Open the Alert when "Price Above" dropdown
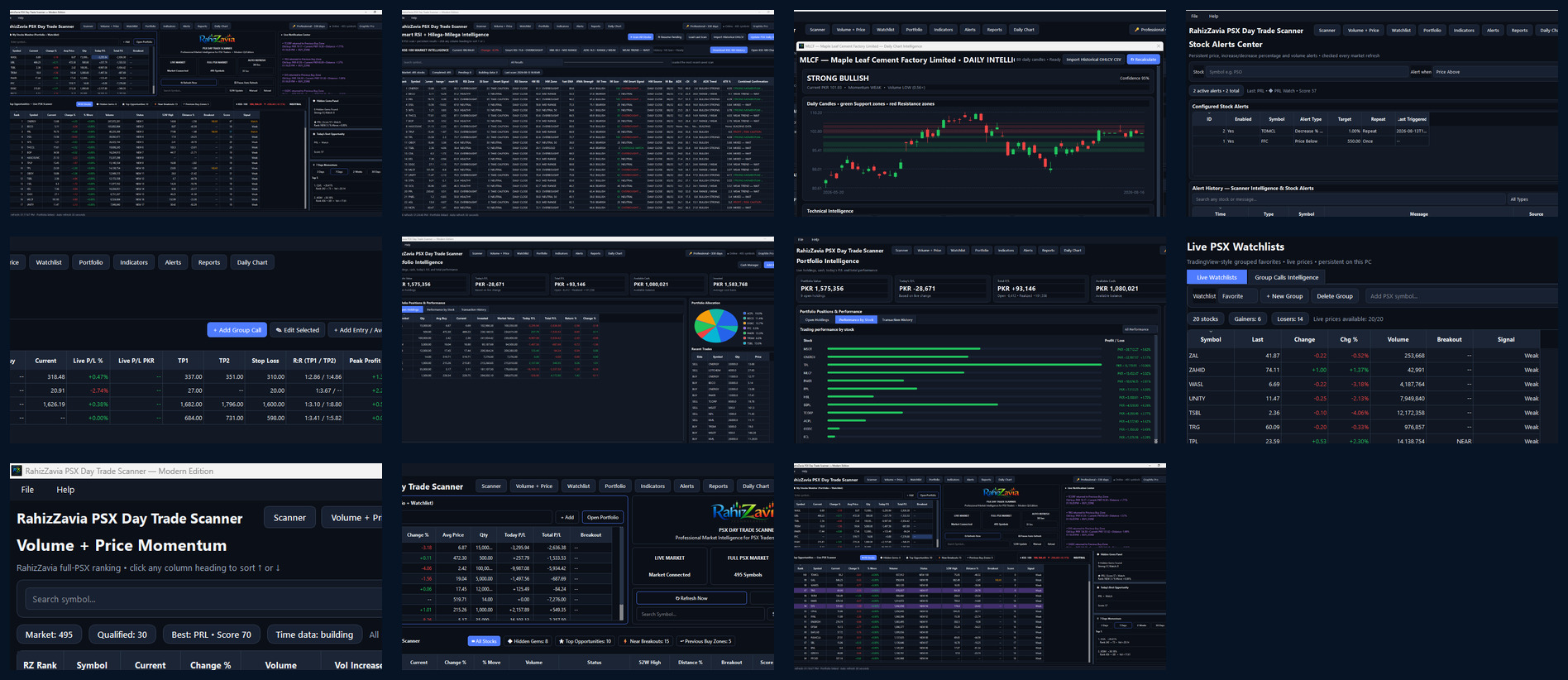This screenshot has height=680, width=1568. (1495, 72)
